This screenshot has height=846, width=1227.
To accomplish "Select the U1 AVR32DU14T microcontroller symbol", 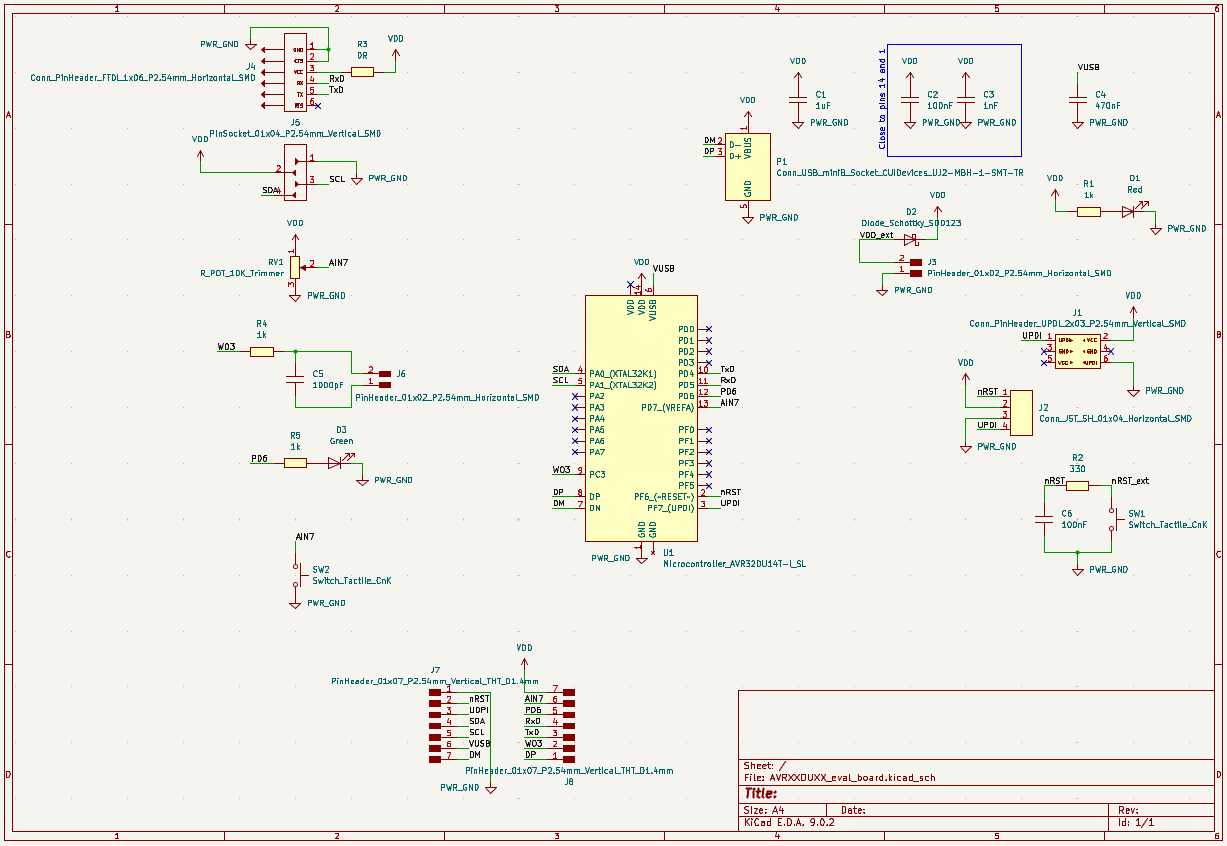I will tap(641, 420).
